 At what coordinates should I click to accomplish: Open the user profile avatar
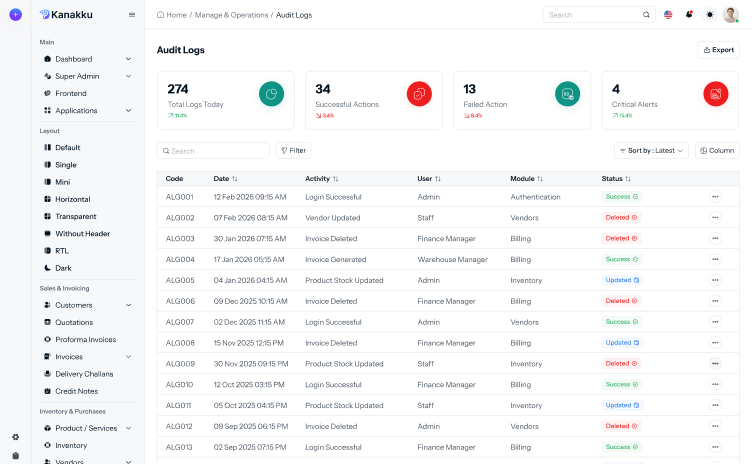[x=731, y=15]
